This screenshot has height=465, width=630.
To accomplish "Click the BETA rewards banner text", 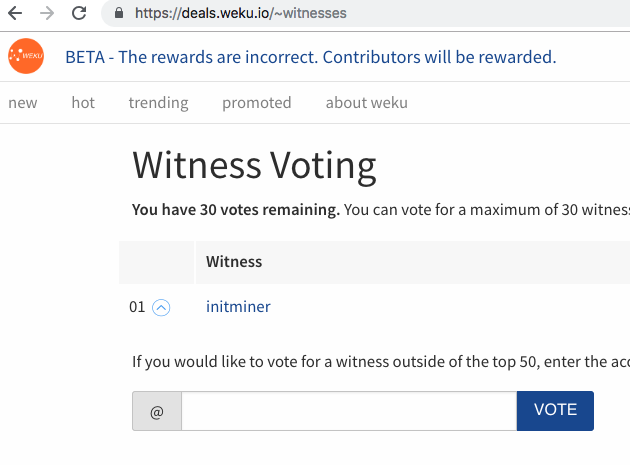I will (x=310, y=57).
